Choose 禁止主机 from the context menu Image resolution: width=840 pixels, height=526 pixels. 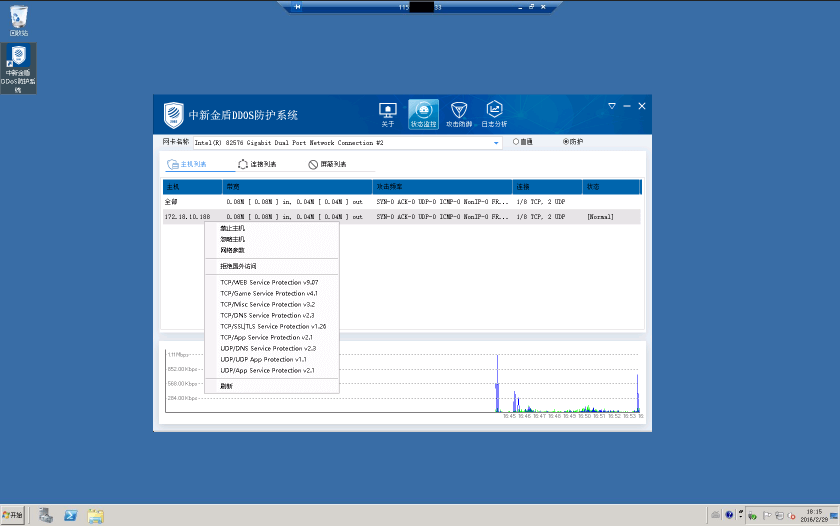(272, 228)
